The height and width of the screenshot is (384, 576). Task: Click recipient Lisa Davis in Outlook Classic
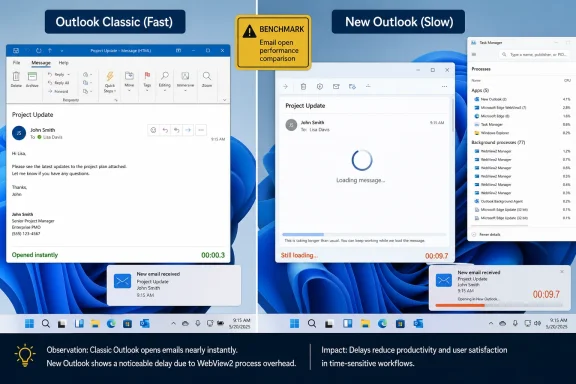click(x=53, y=137)
